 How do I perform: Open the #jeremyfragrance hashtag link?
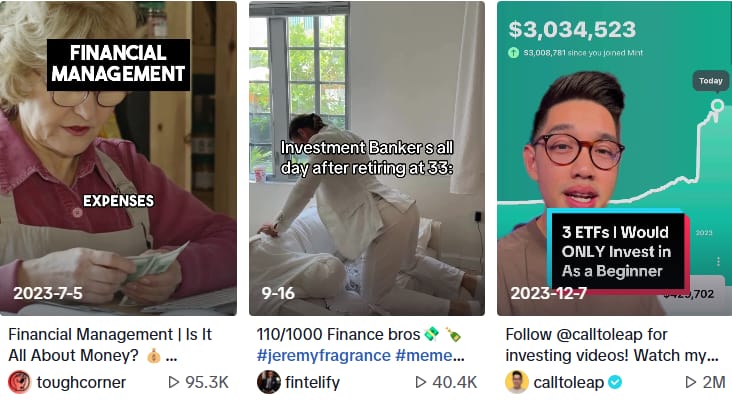click(324, 355)
